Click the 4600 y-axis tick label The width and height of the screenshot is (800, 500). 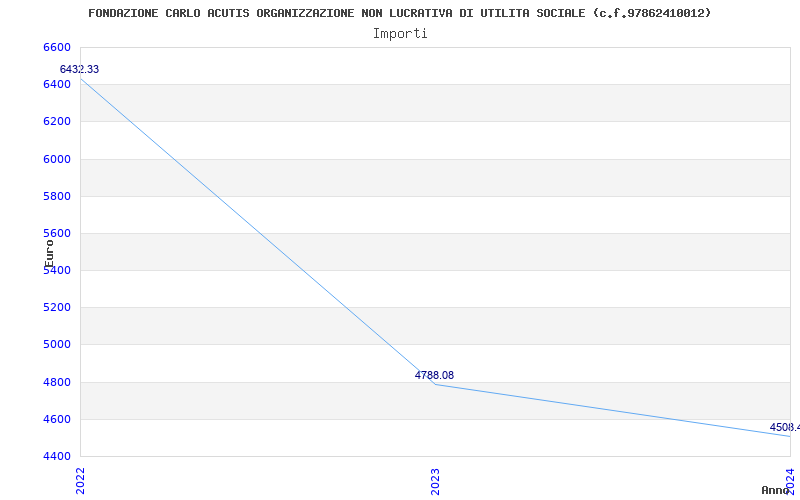tap(57, 419)
